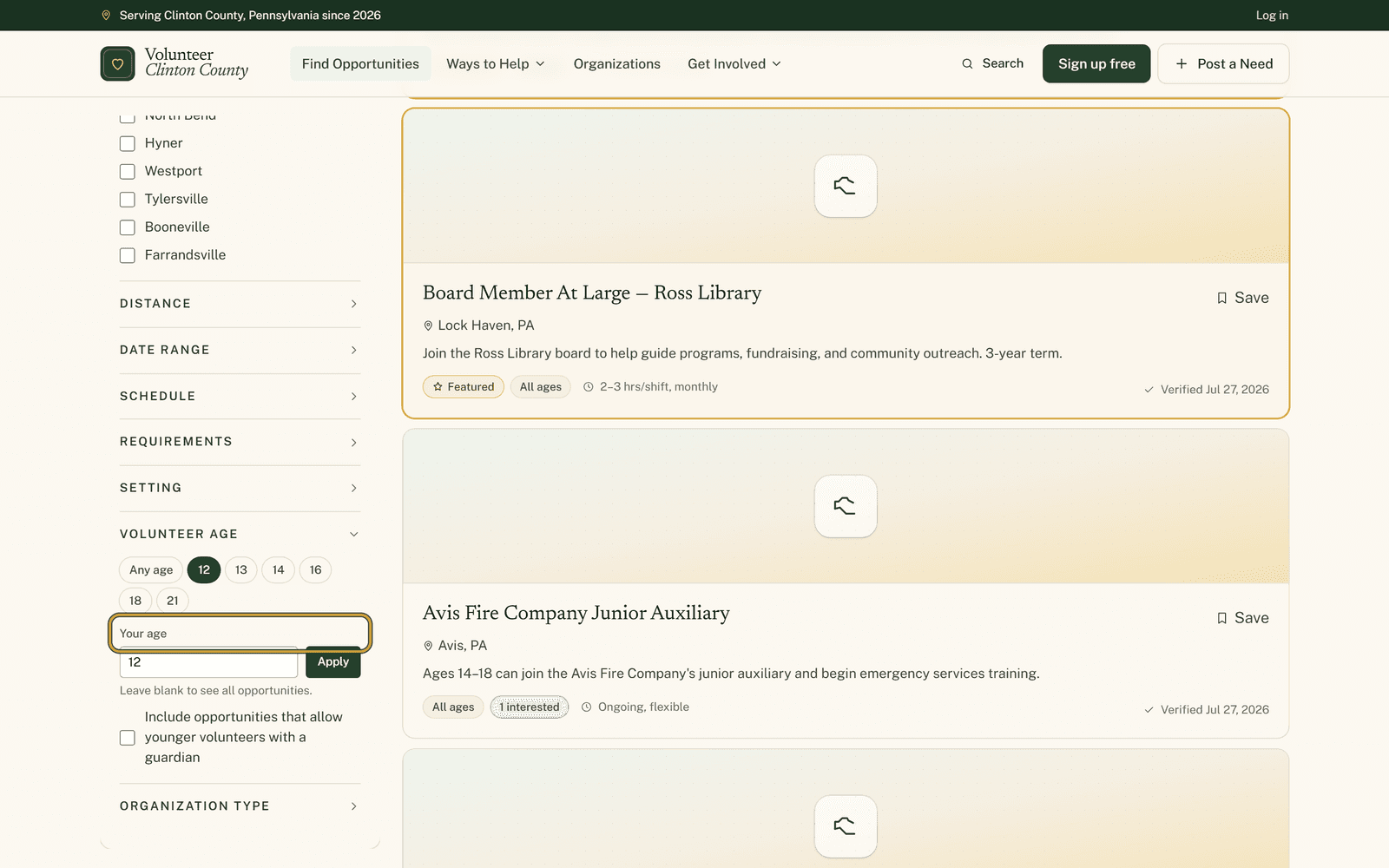
Task: Click the Sign up free button
Action: pos(1096,63)
